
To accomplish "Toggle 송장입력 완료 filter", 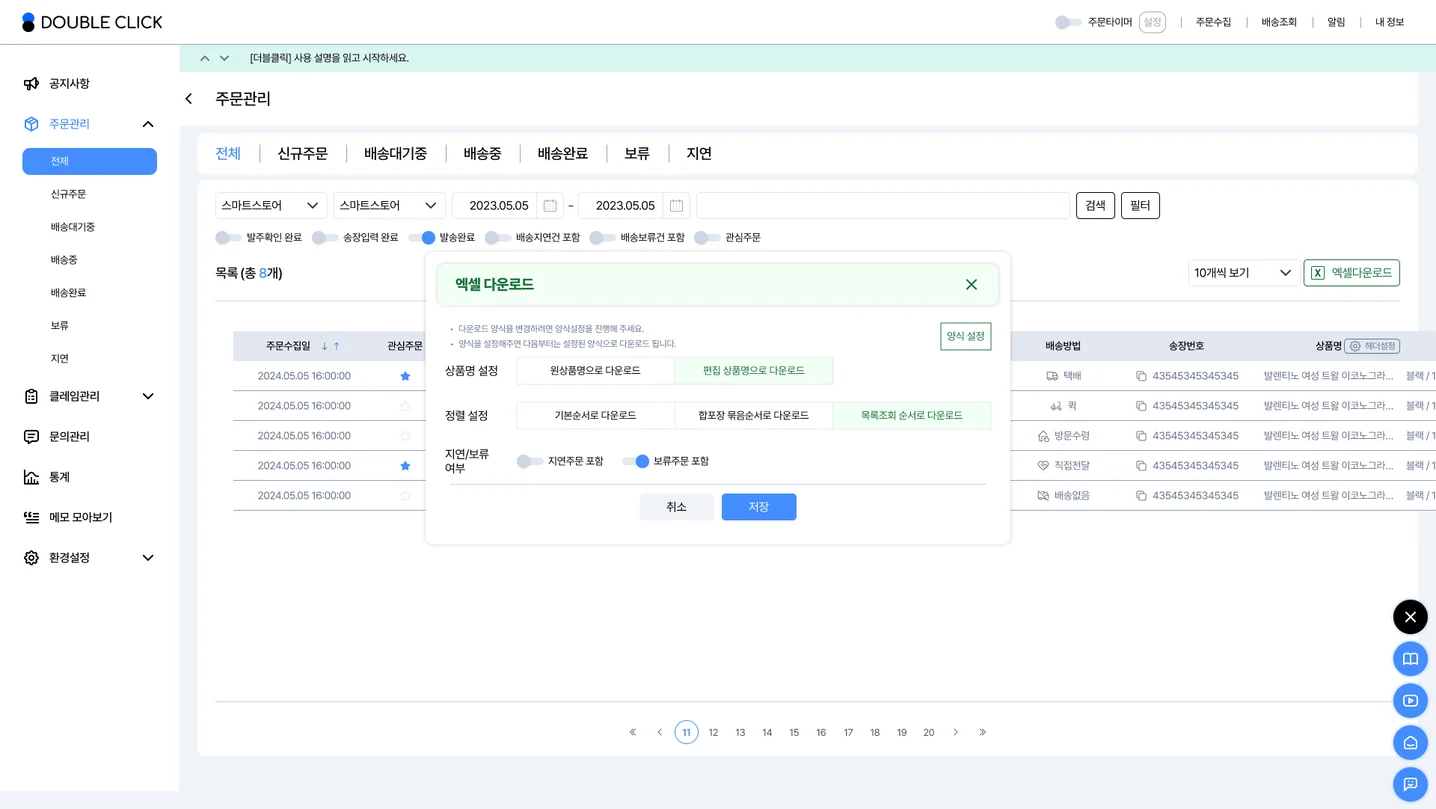I will [325, 238].
